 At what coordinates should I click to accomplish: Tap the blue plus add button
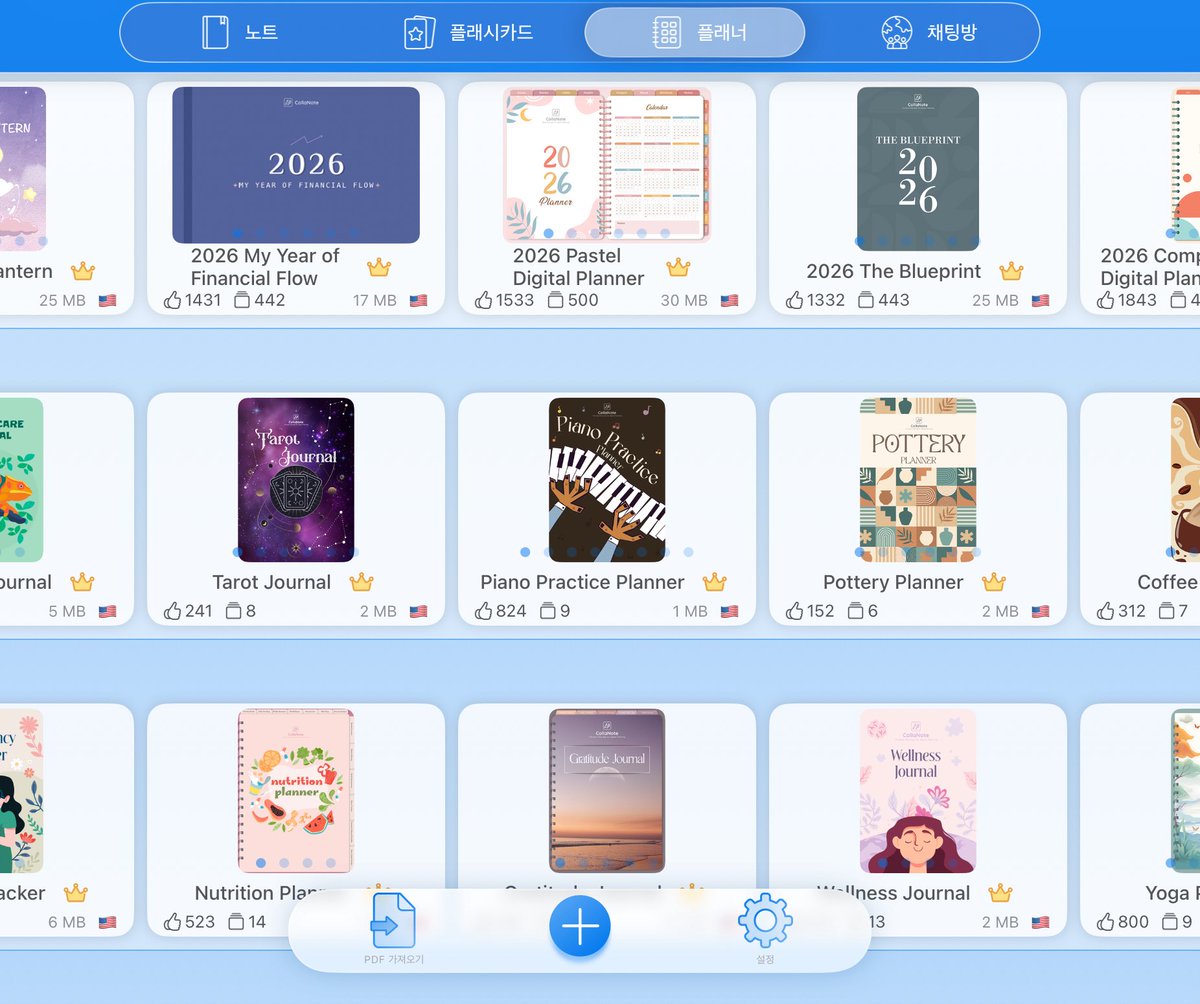click(x=580, y=926)
